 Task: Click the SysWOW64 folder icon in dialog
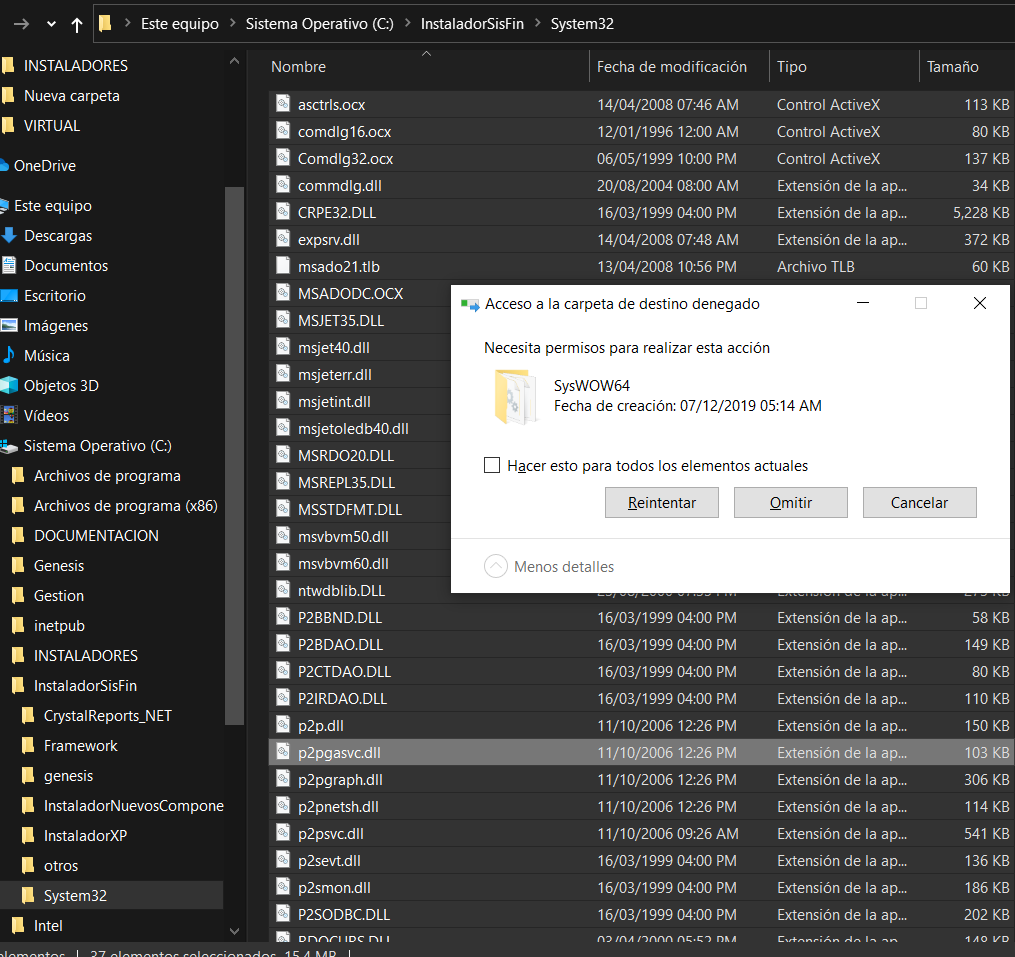click(515, 396)
